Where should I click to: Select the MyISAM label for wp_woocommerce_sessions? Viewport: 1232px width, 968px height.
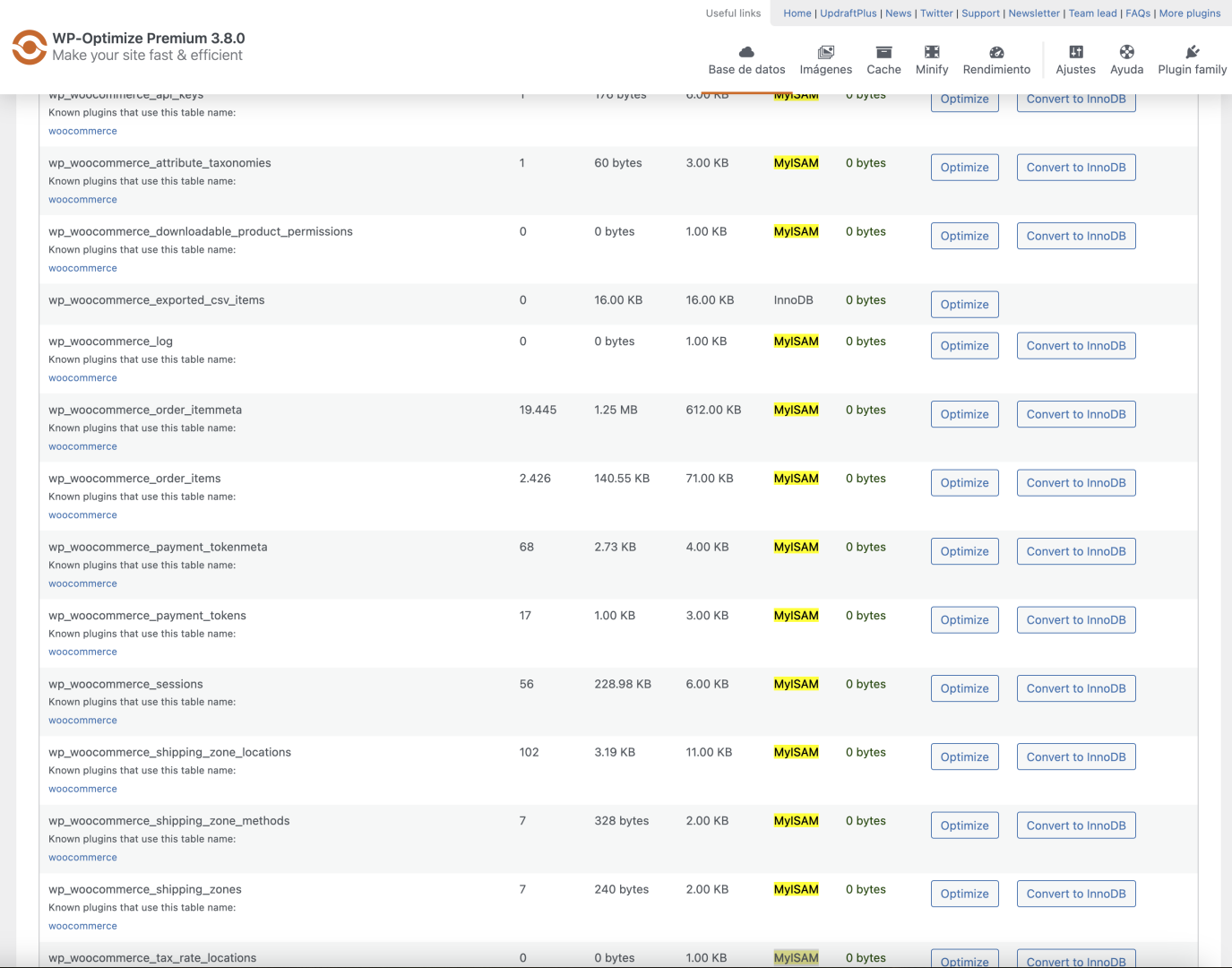click(x=797, y=684)
